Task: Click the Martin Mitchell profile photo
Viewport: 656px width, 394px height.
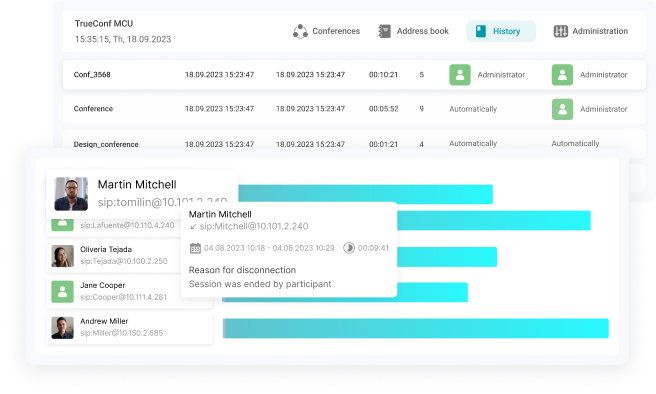Action: tap(71, 194)
